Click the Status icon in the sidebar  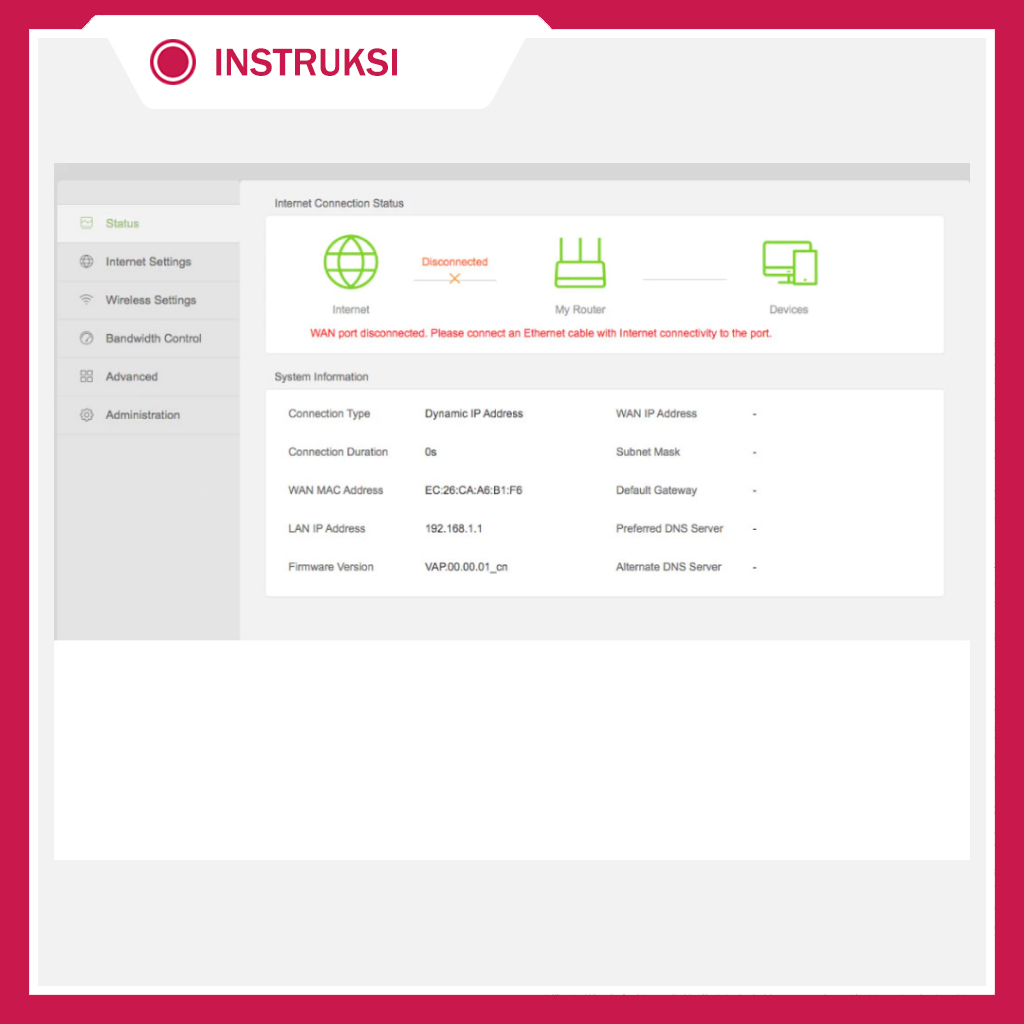click(x=87, y=223)
